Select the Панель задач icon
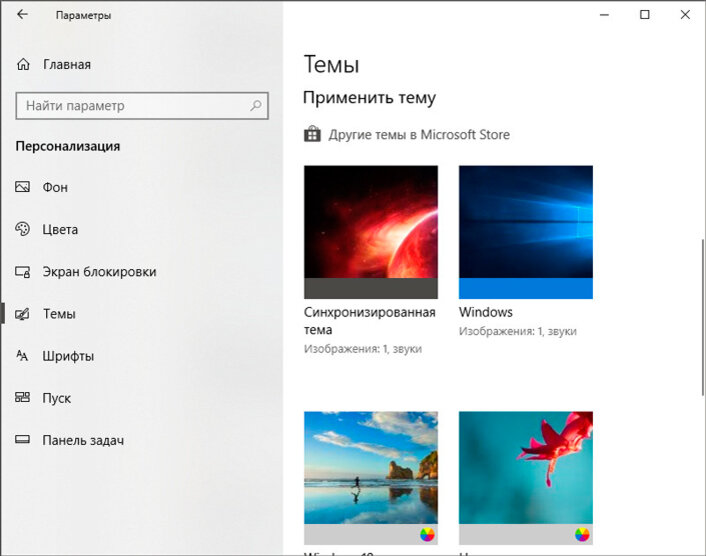The height and width of the screenshot is (556, 706). pyautogui.click(x=23, y=439)
